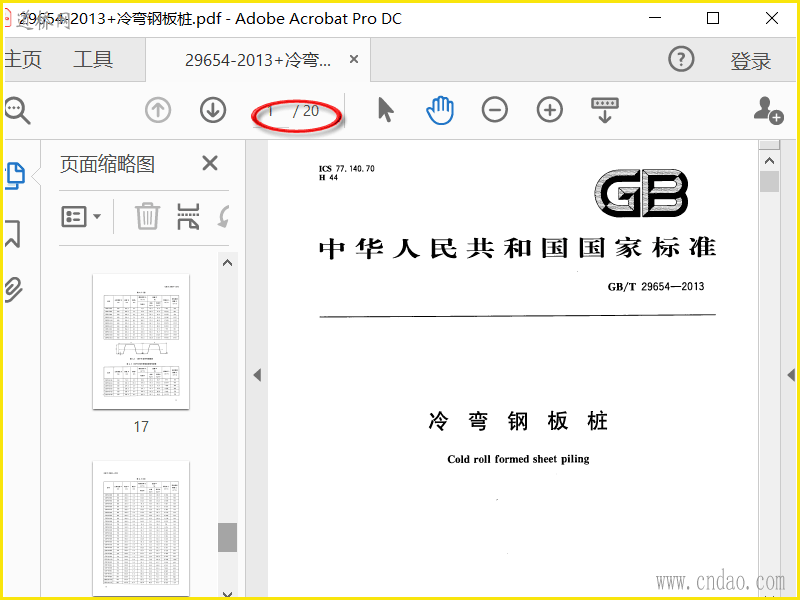Click the print pages icon in thumbnails
This screenshot has height=600, width=800.
point(188,216)
